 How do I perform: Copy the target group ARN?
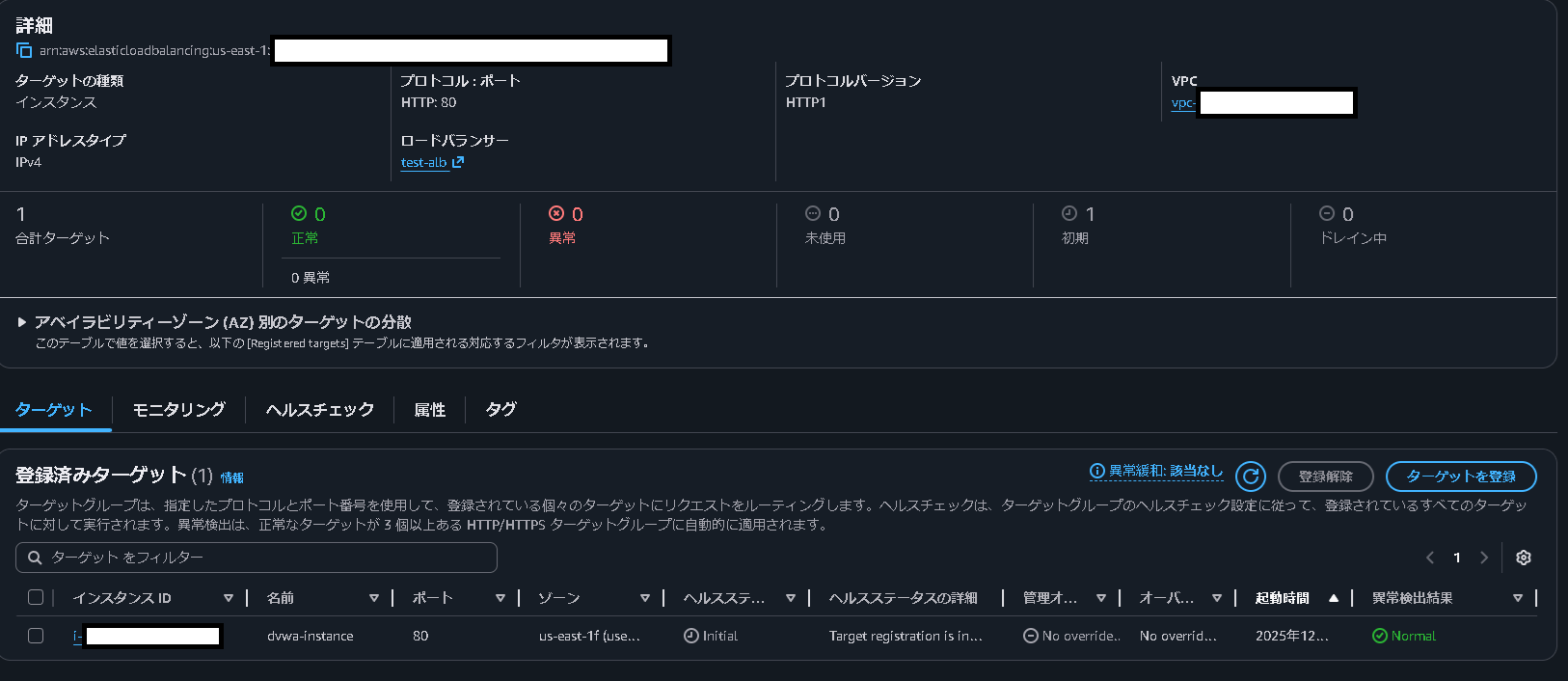click(x=24, y=50)
